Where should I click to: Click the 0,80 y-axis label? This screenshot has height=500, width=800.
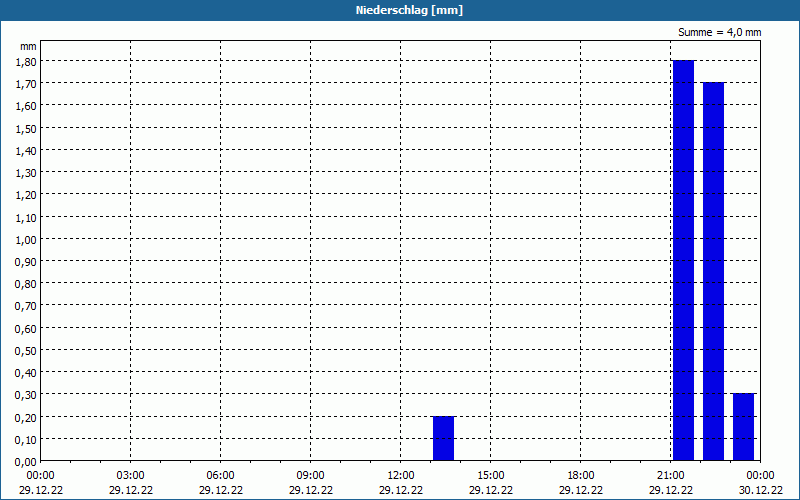(26, 284)
